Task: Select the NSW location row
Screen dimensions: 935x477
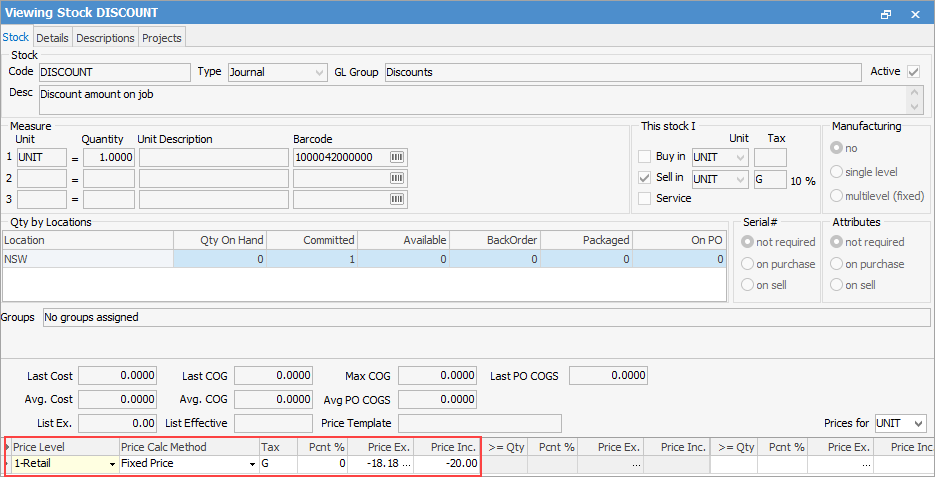Action: click(x=87, y=259)
